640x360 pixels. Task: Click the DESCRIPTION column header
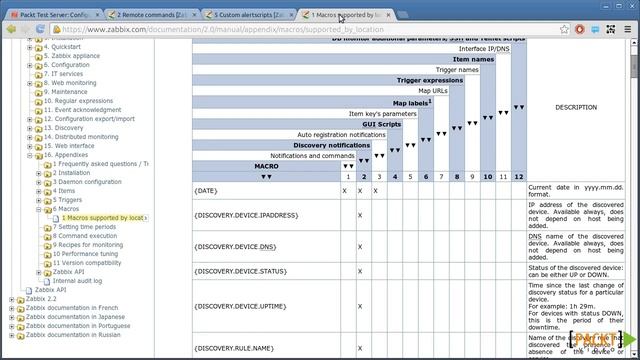coord(576,107)
